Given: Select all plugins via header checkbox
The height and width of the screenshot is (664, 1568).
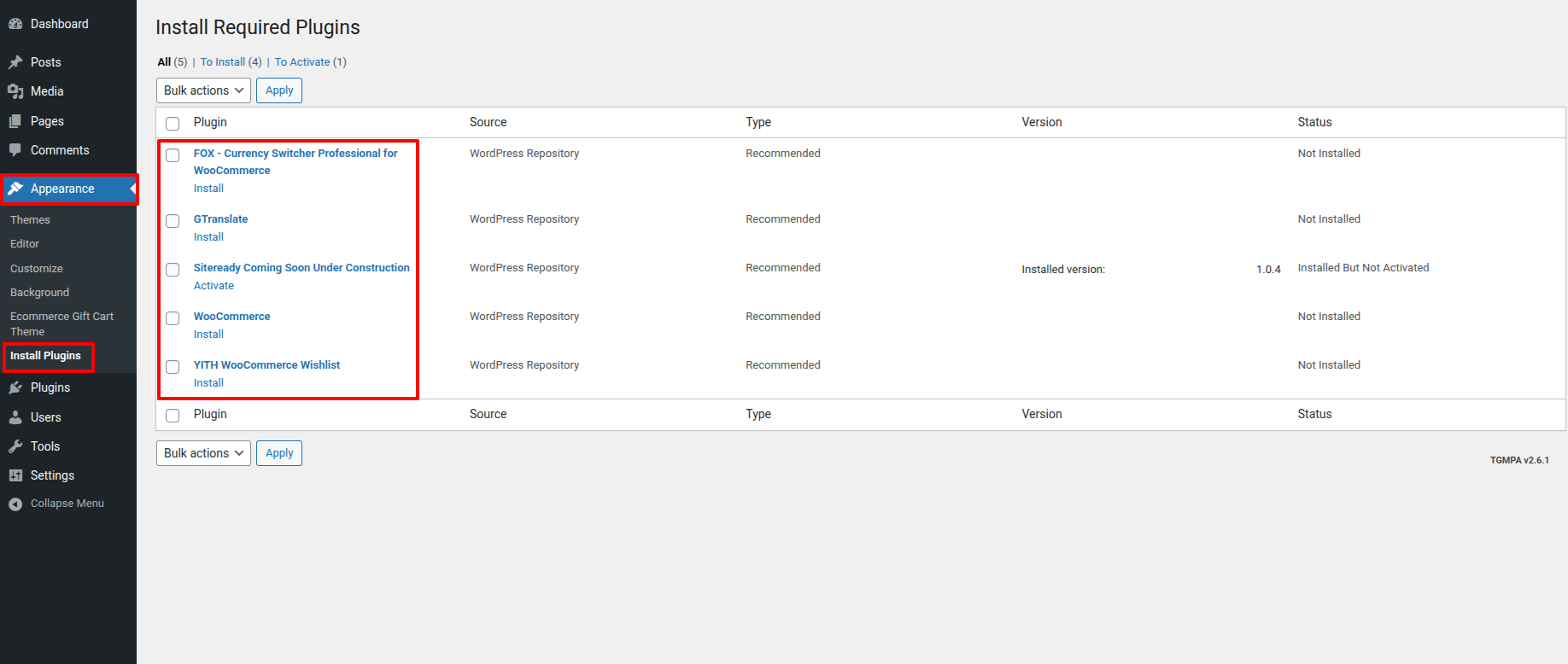Looking at the screenshot, I should (x=173, y=123).
